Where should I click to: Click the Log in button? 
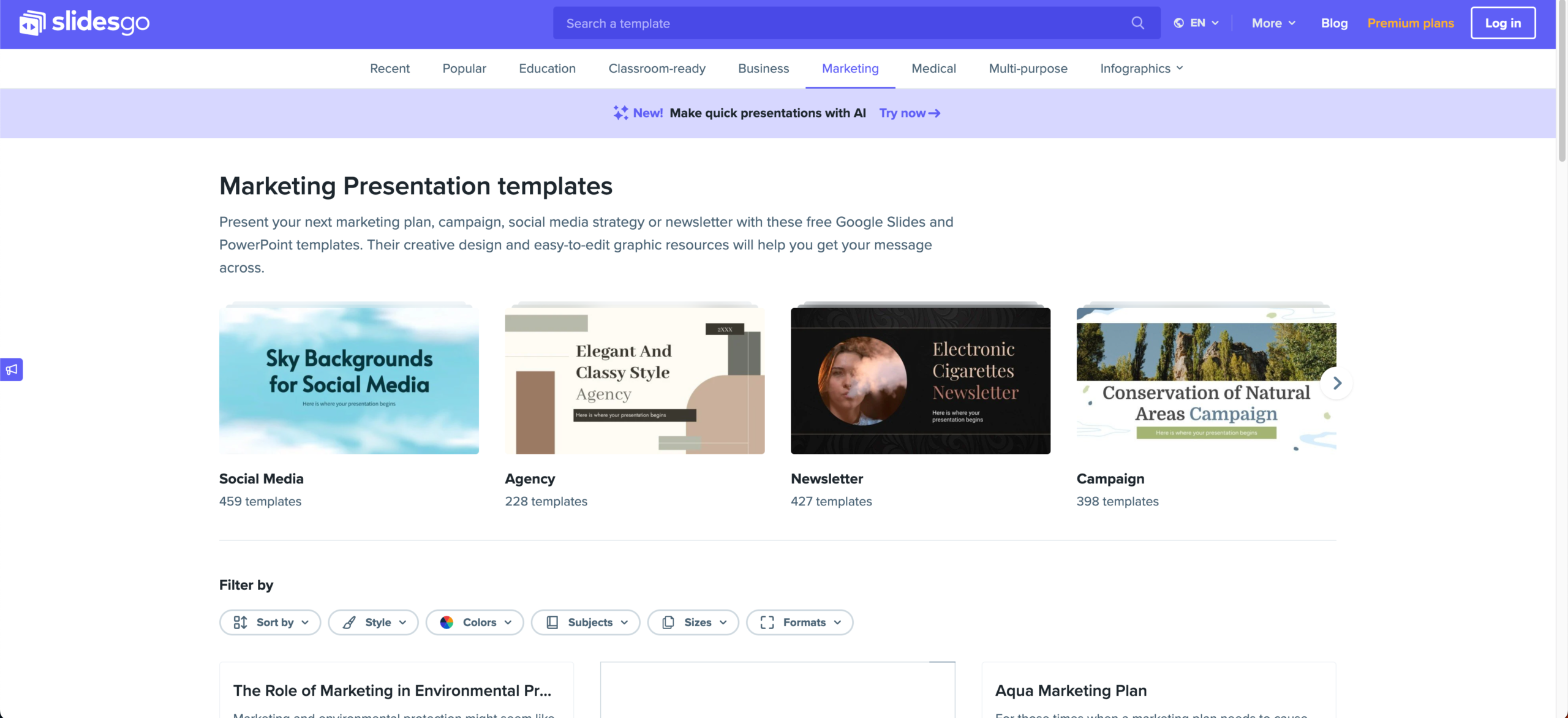[1502, 23]
